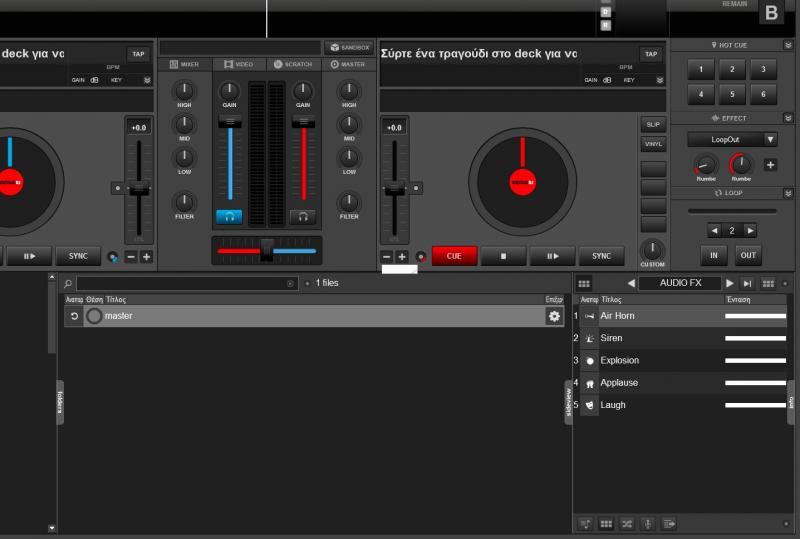Toggle right channel headphone cue button

[302, 216]
